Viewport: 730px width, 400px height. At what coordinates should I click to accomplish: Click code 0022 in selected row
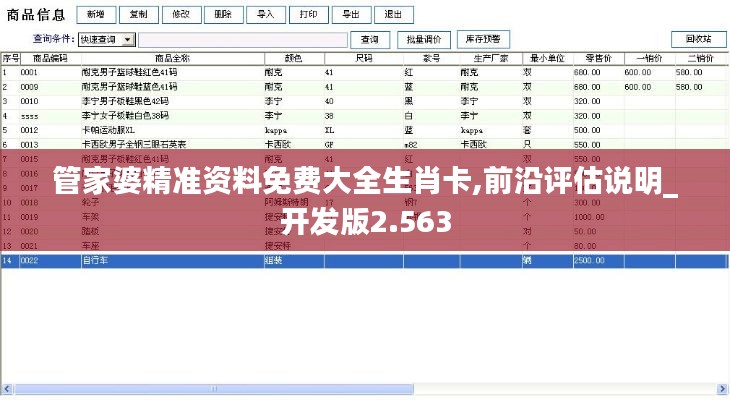(29, 261)
